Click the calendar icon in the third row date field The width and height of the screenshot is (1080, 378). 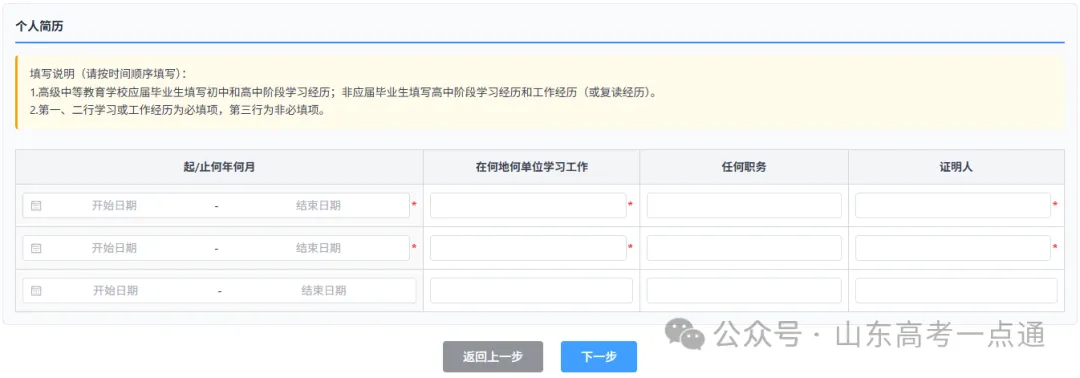click(x=36, y=291)
